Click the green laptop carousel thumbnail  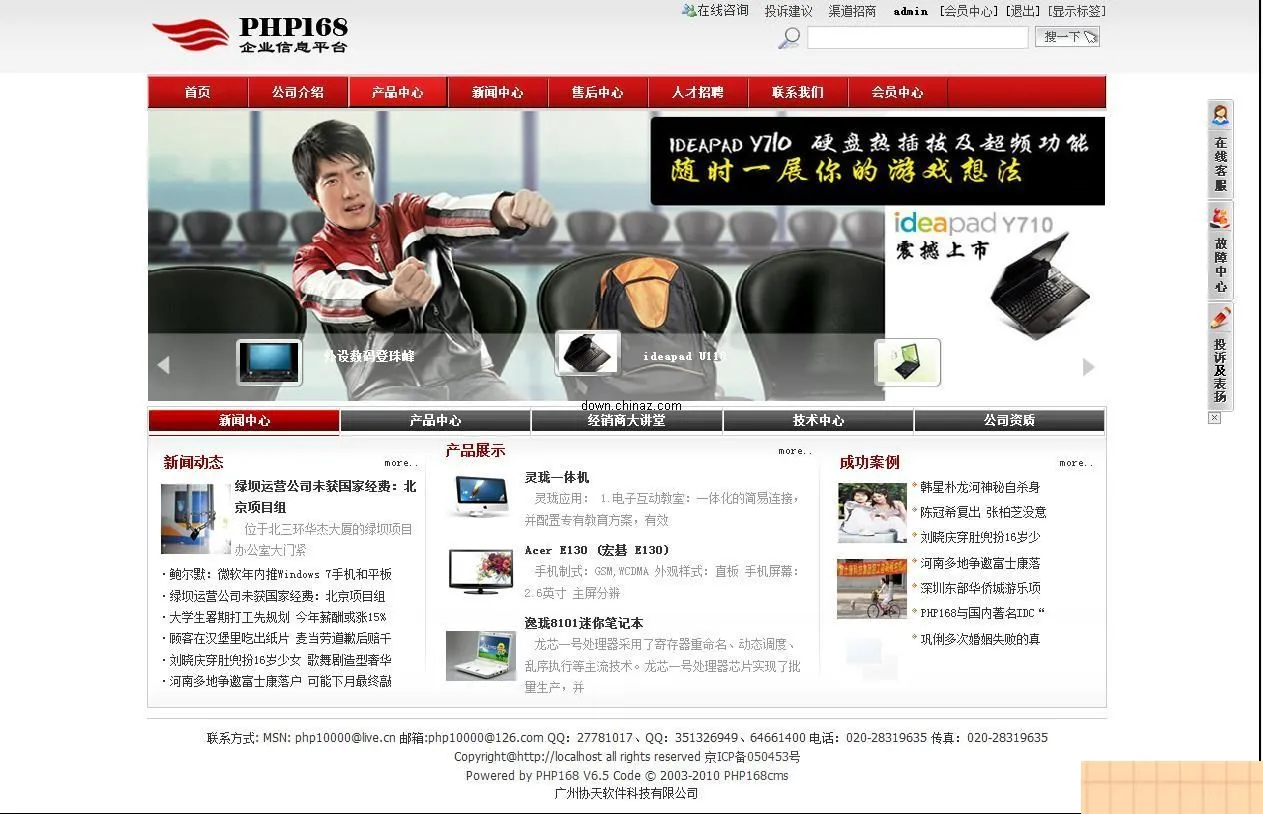907,362
